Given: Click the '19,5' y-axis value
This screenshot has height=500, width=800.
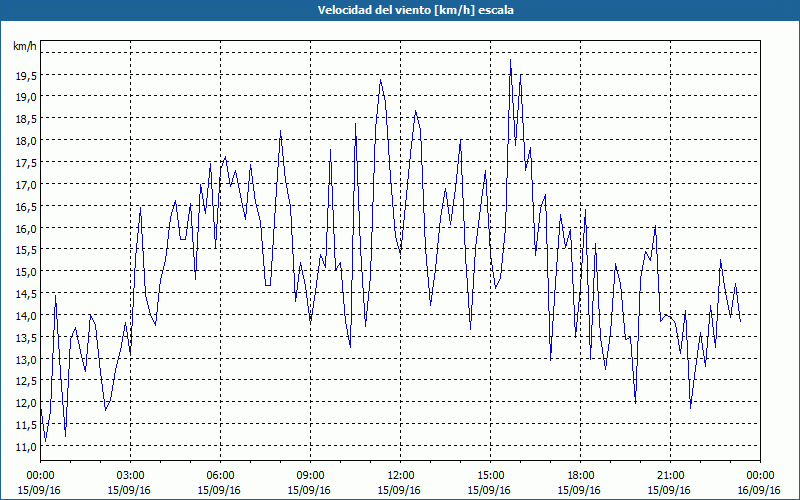Looking at the screenshot, I should point(26,76).
